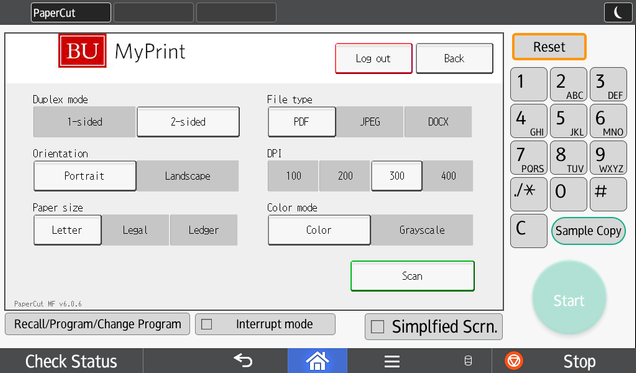
Task: Click the Back button
Action: (454, 58)
